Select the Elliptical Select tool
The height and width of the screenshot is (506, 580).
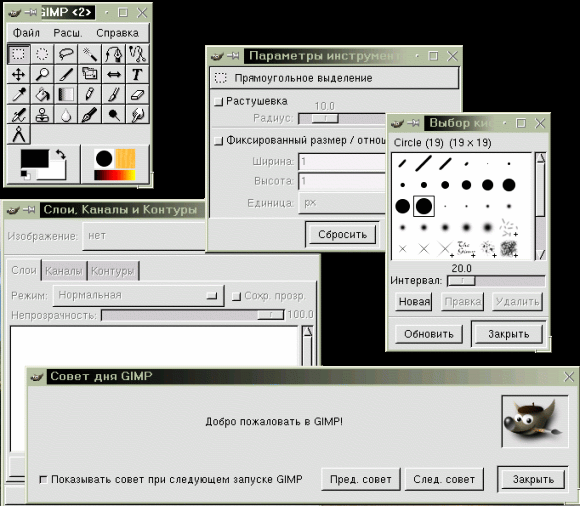[42, 54]
